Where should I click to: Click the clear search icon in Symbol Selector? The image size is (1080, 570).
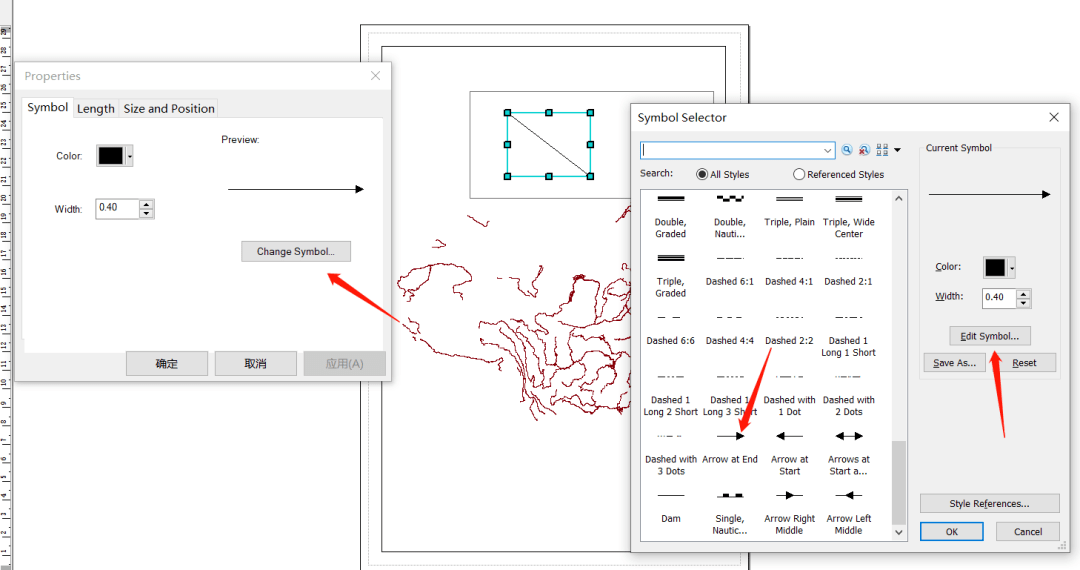(864, 150)
